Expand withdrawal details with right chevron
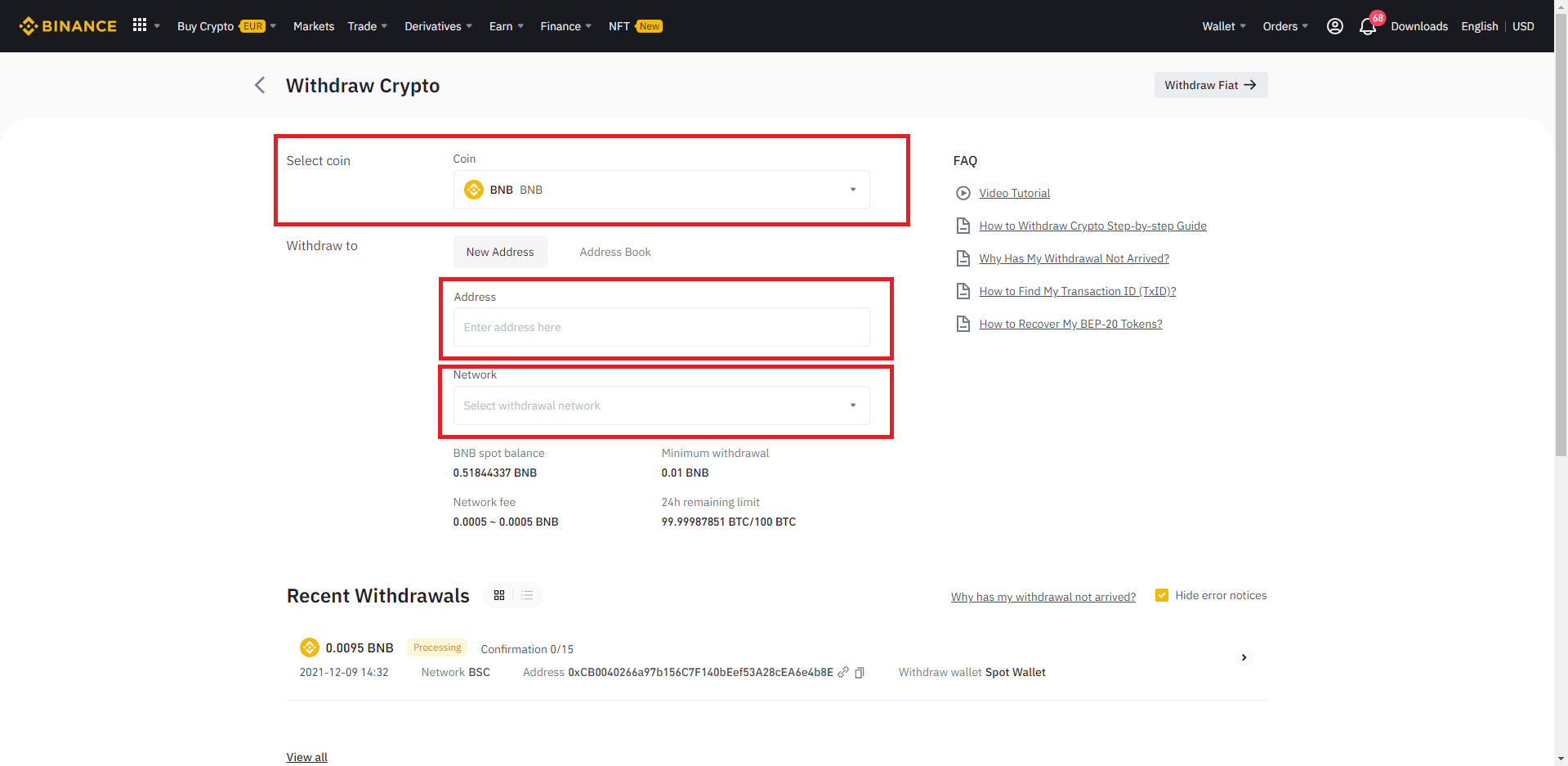Screen dimensions: 1568x766 (1244, 657)
